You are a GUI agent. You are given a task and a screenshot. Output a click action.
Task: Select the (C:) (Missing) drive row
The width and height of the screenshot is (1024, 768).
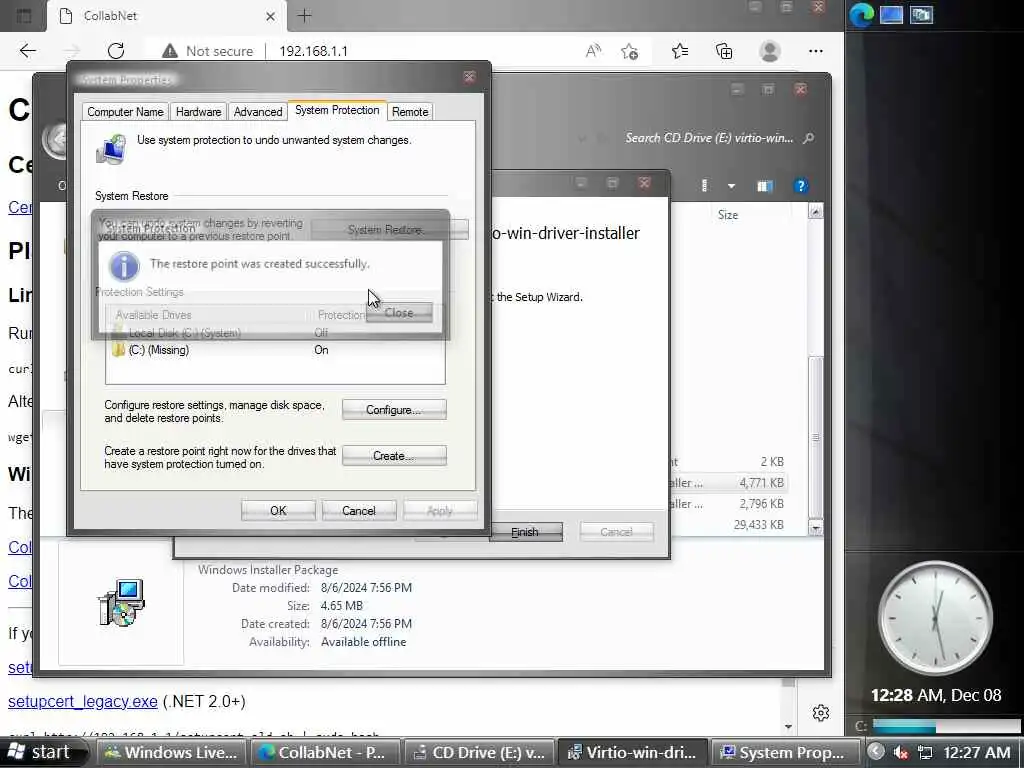(x=275, y=350)
